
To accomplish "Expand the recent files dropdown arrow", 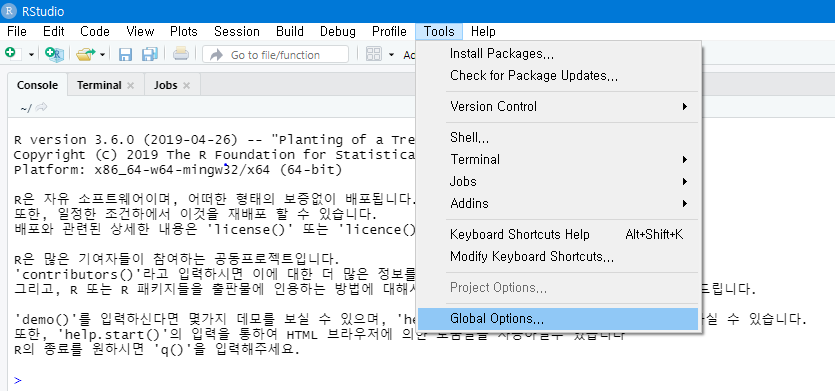I will (x=102, y=55).
